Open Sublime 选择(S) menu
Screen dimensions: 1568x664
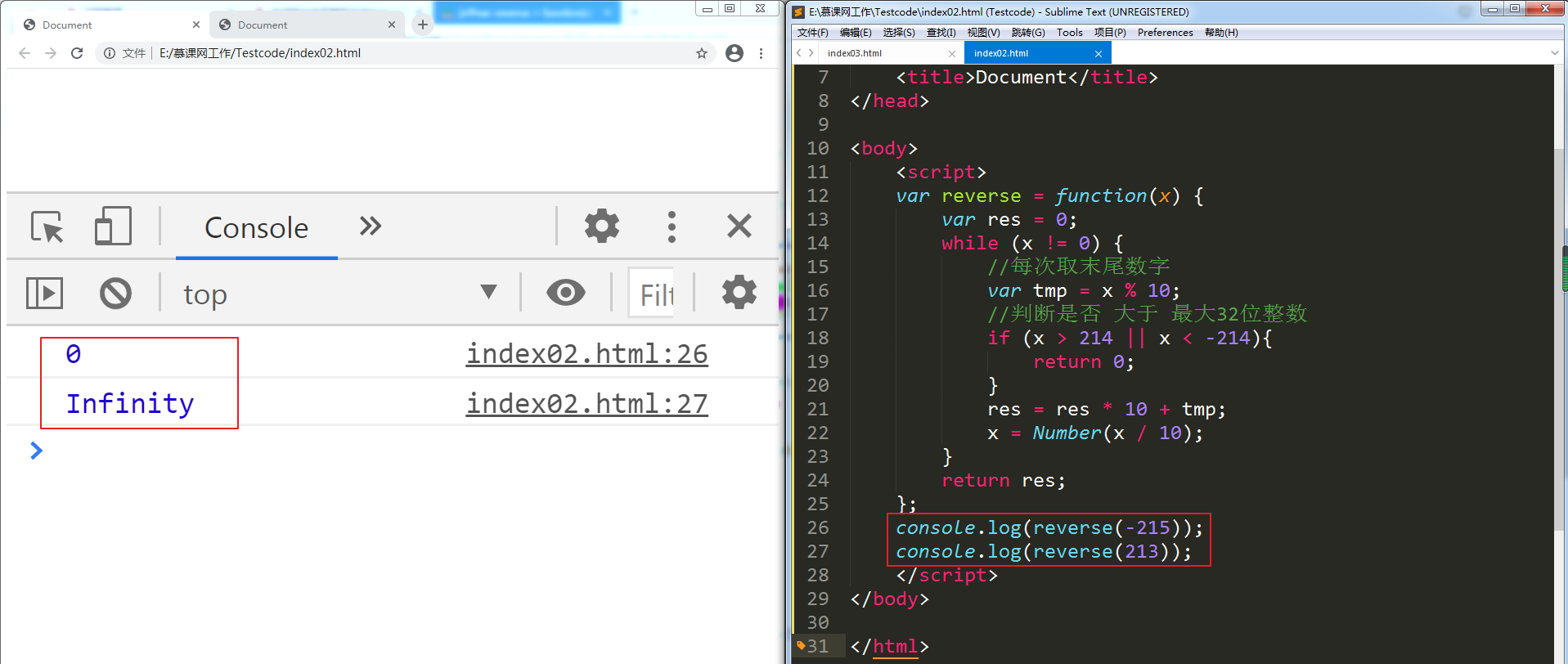[x=899, y=33]
